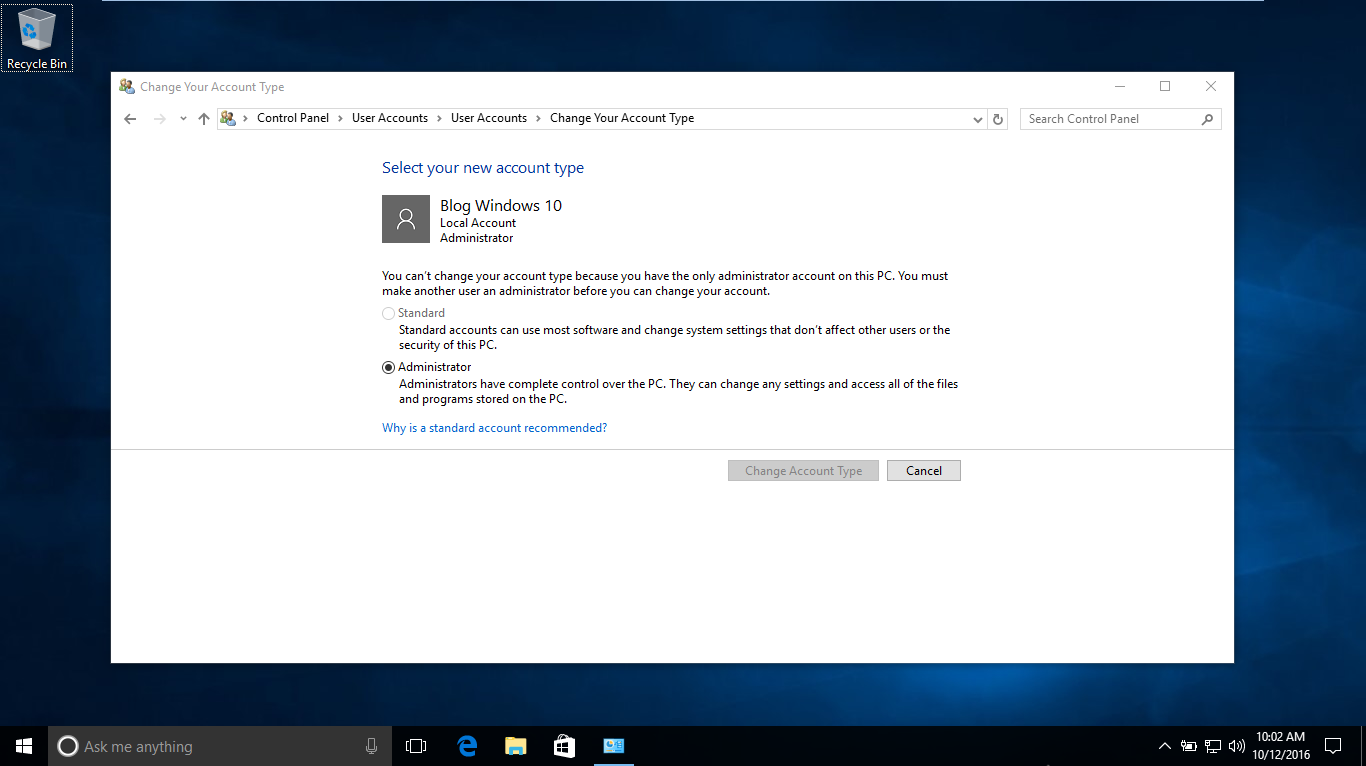Click the battery power tray icon
Image resolution: width=1366 pixels, height=766 pixels.
pos(1189,746)
